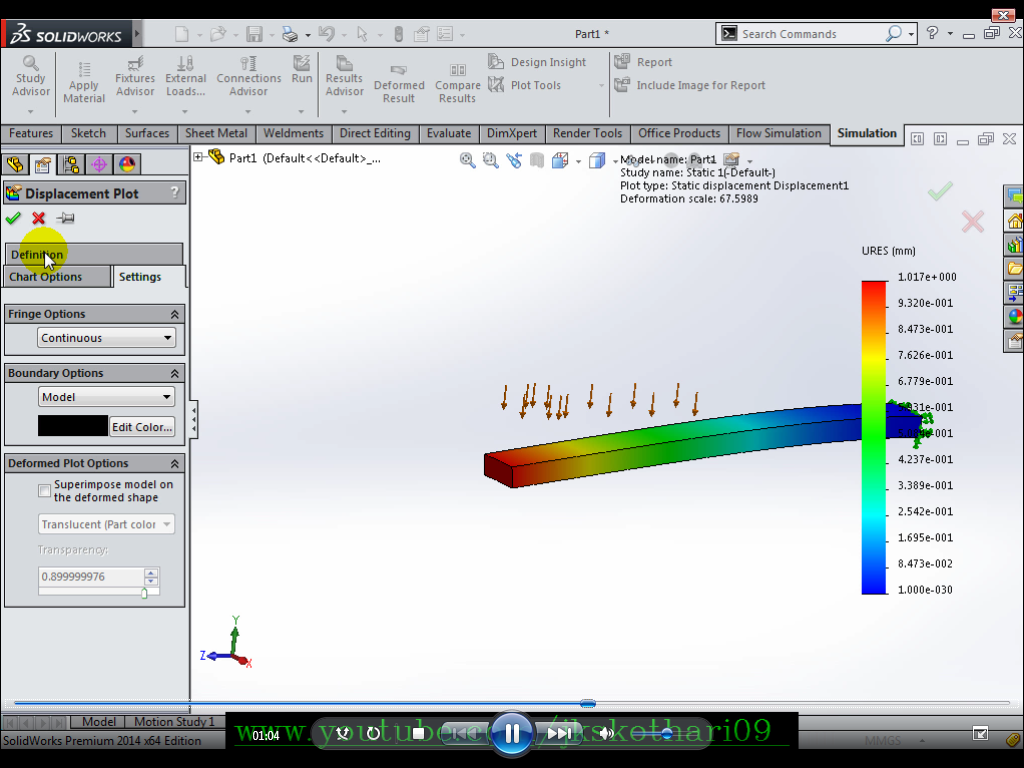Viewport: 1024px width, 768px height.
Task: Pause the video playback
Action: tap(512, 732)
